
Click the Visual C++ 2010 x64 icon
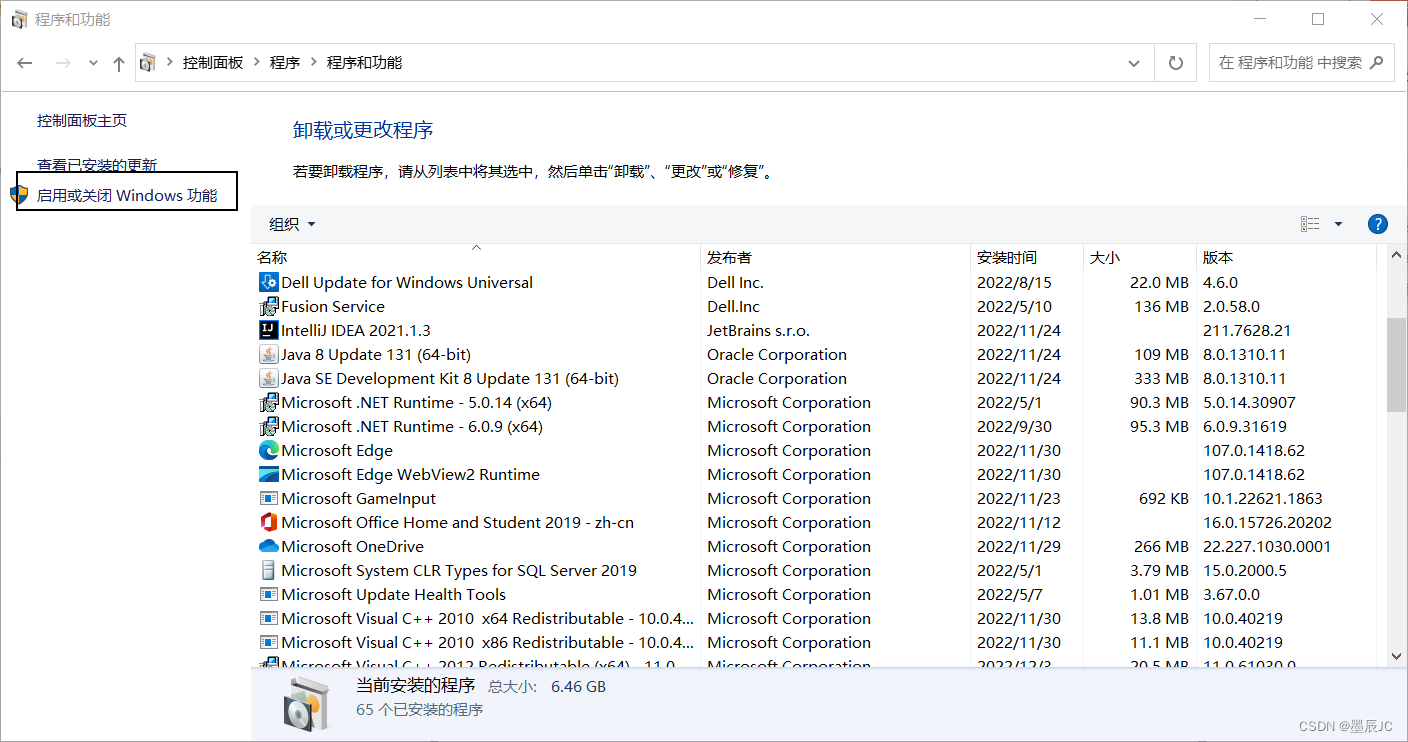(x=268, y=618)
